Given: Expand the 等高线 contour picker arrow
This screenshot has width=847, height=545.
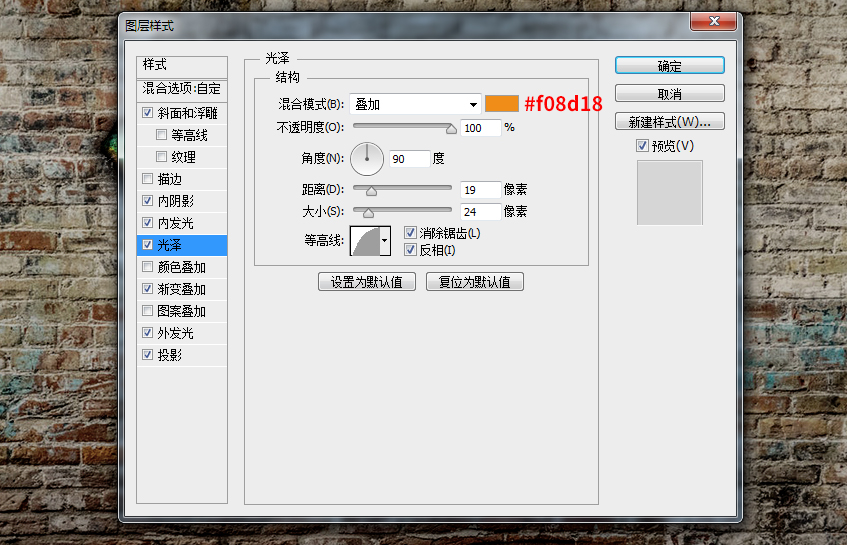Looking at the screenshot, I should 385,240.
